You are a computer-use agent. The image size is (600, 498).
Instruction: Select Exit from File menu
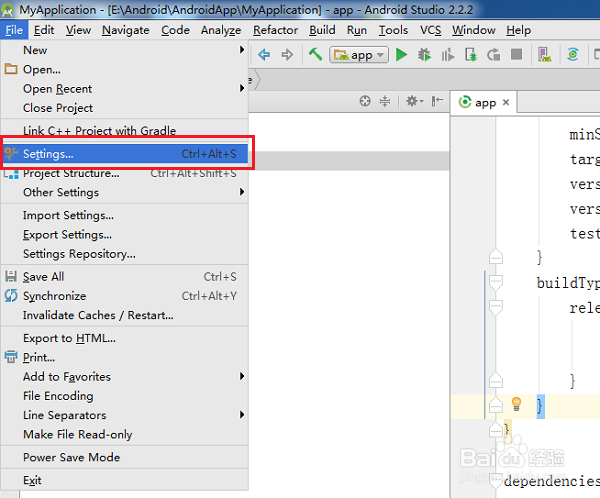coord(125,480)
